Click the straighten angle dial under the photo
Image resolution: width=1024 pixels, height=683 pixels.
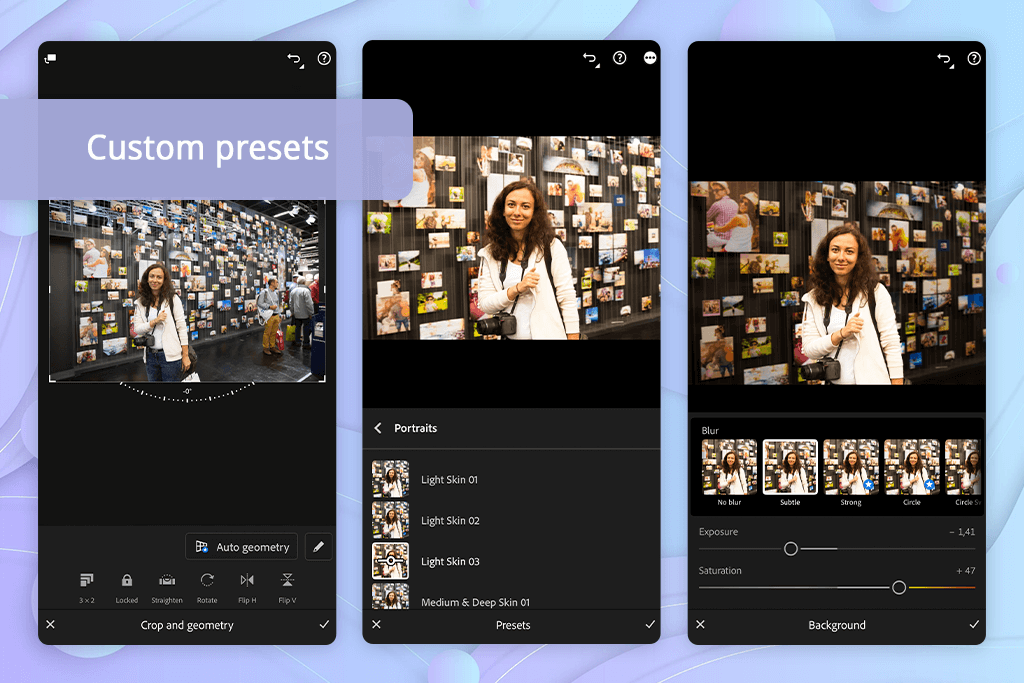187,392
